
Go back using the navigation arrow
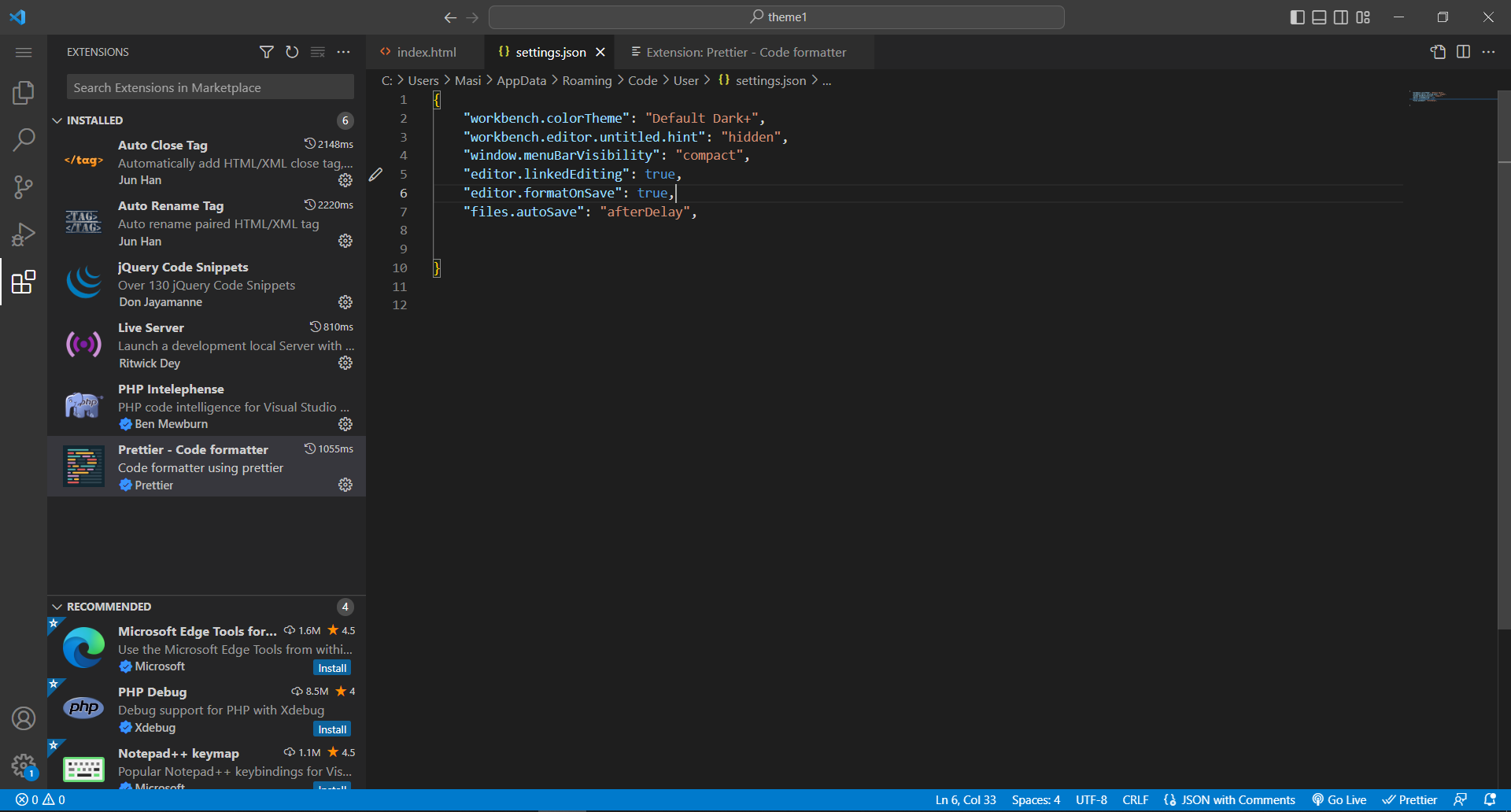click(450, 17)
